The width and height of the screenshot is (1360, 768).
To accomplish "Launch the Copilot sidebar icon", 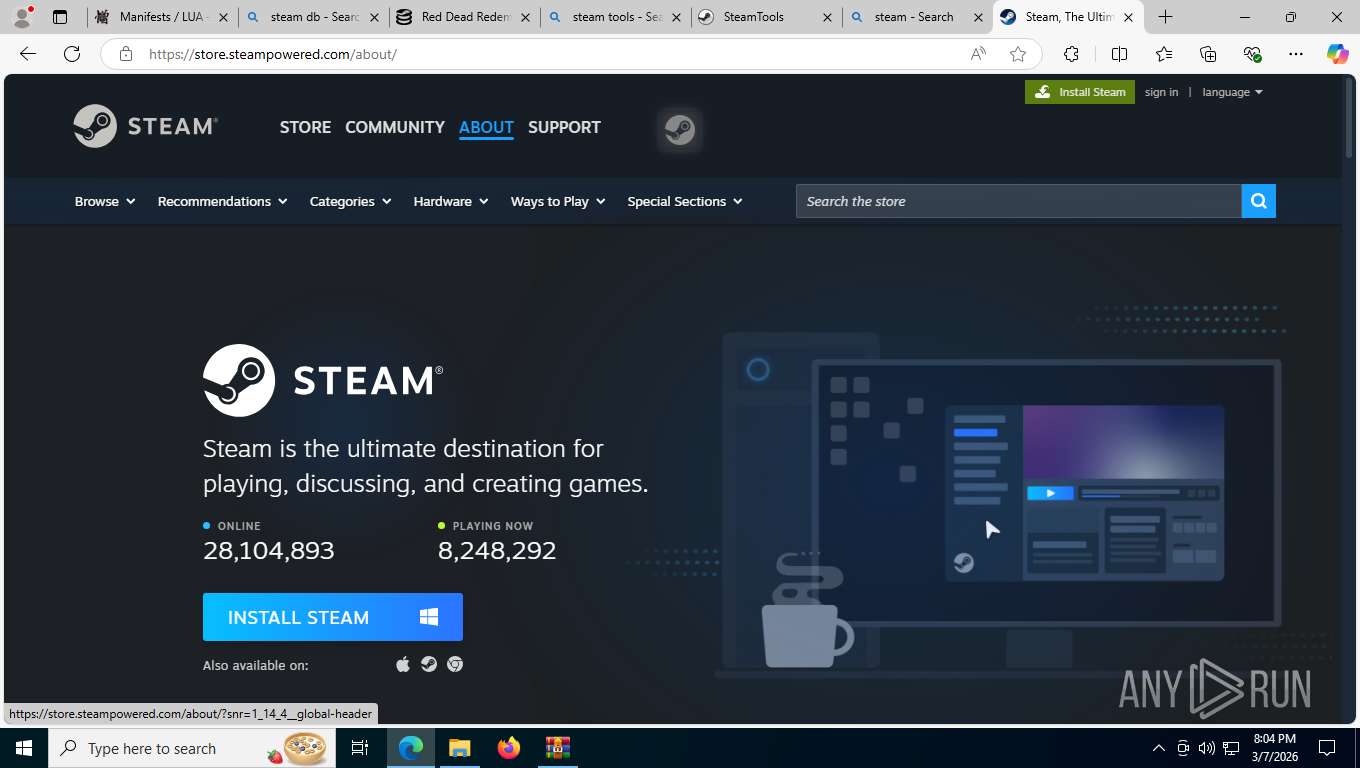I will point(1337,54).
